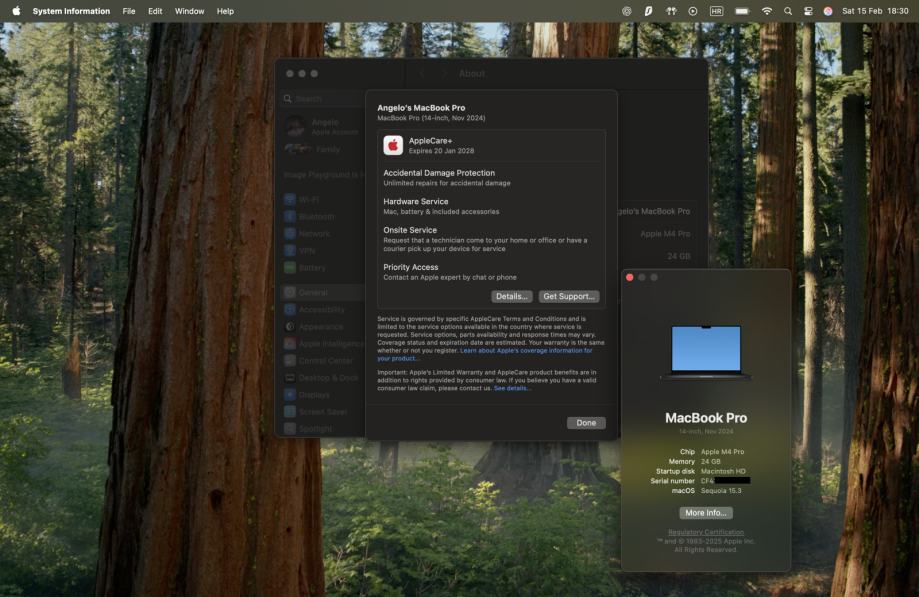Click the Priority Access heading
This screenshot has width=919, height=597.
(x=410, y=267)
